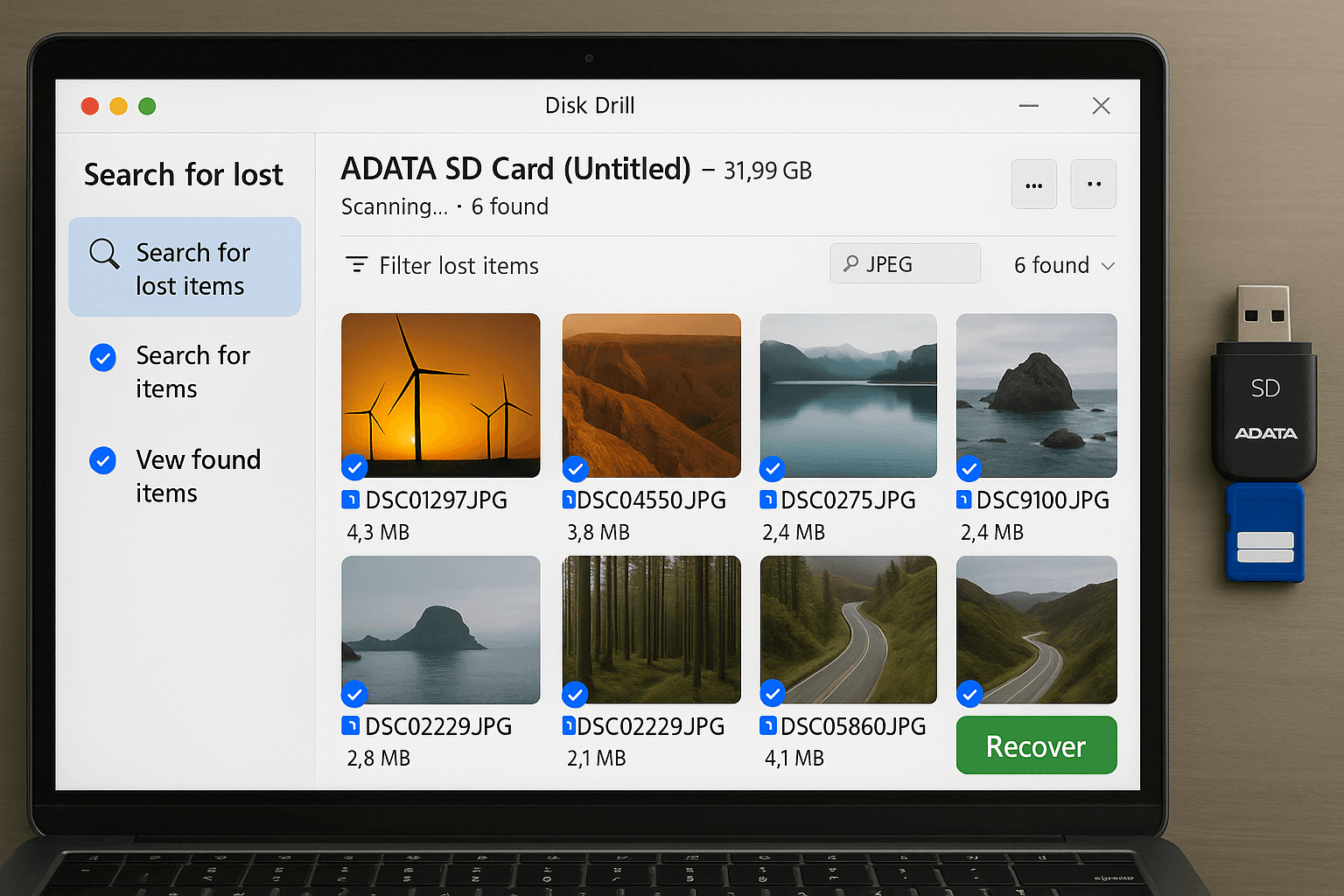Uncheck the checkbox on the 2,8 MB island photo
Viewport: 1344px width, 896px height.
coord(354,695)
